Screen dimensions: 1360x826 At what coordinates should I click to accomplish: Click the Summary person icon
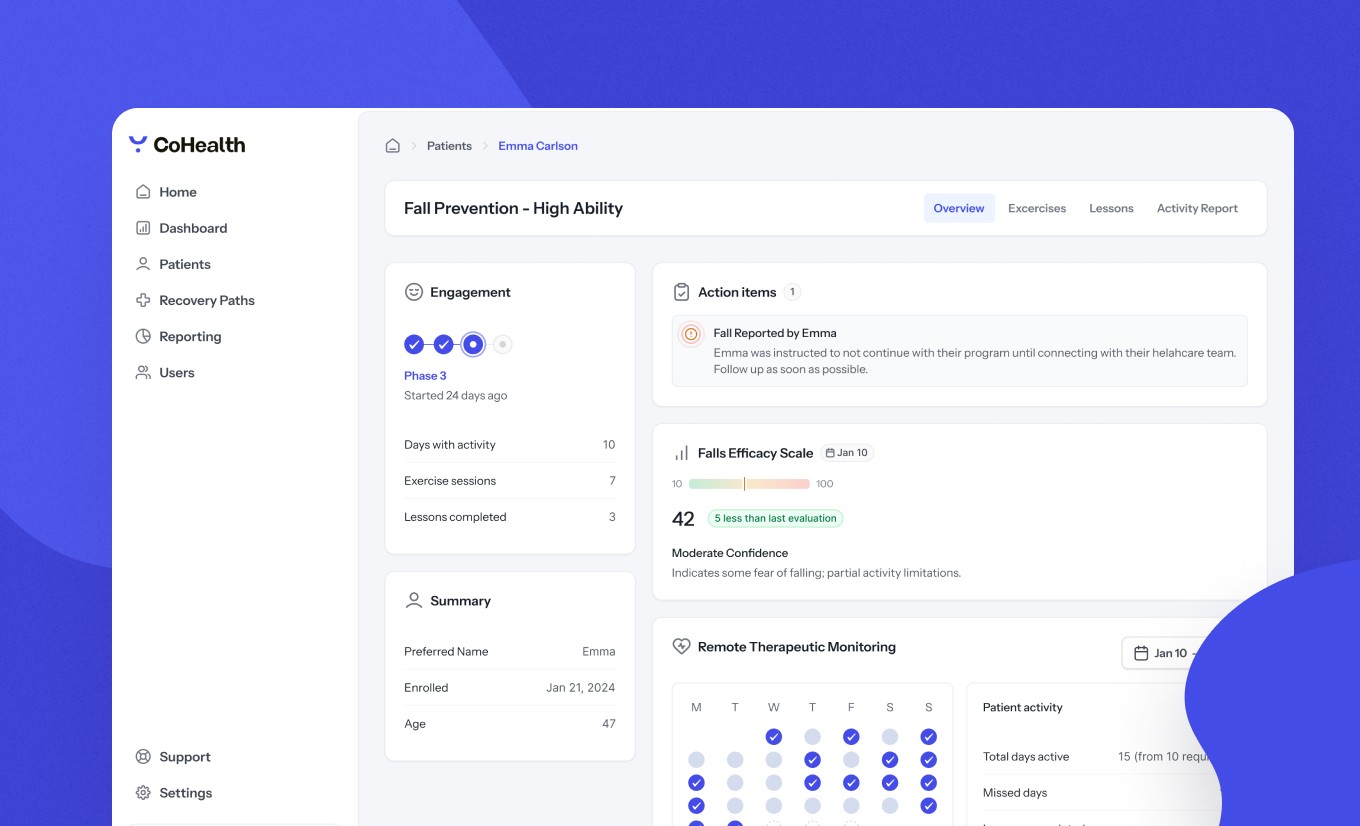(x=413, y=600)
